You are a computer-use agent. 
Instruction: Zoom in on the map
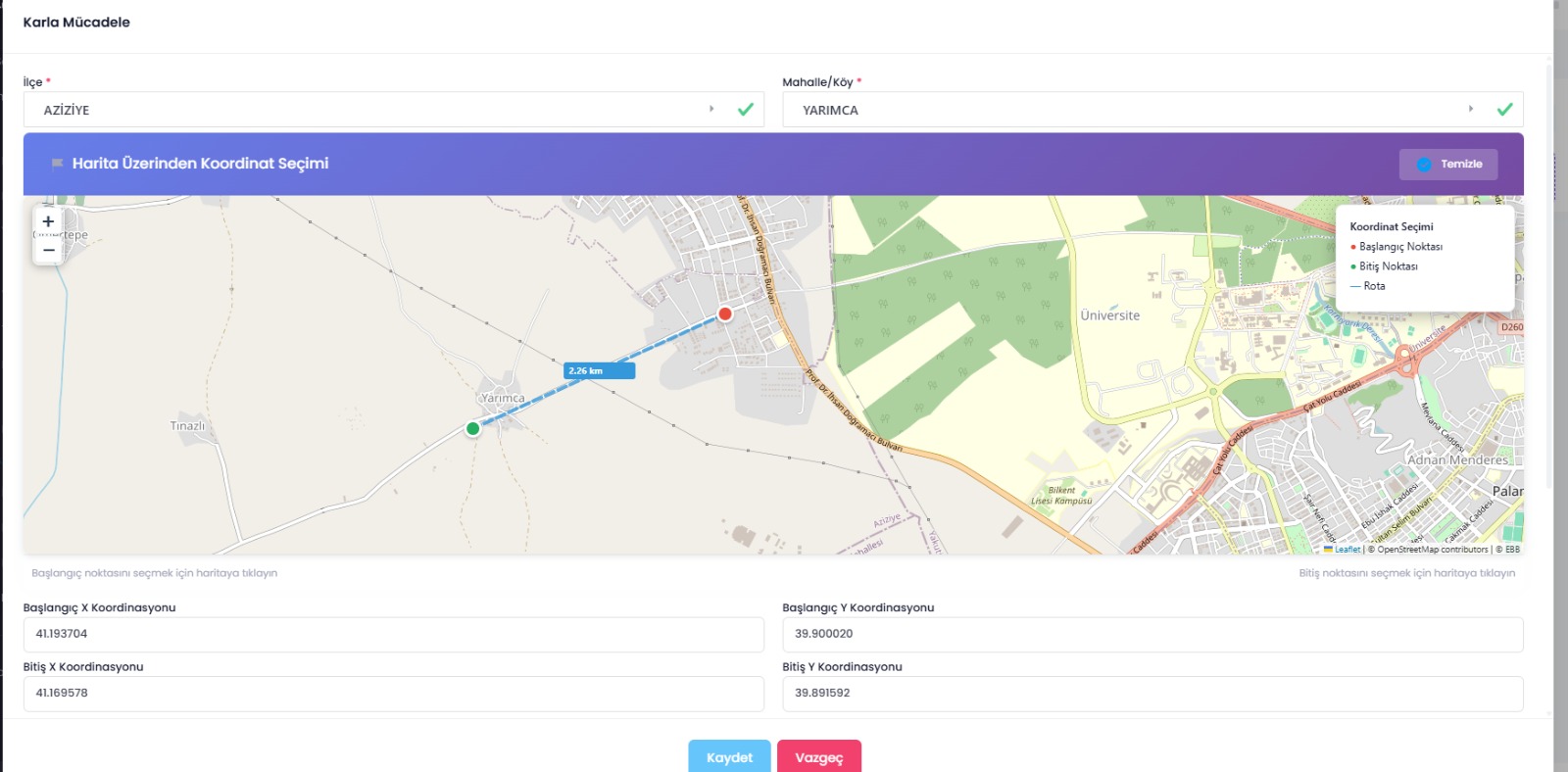[48, 221]
